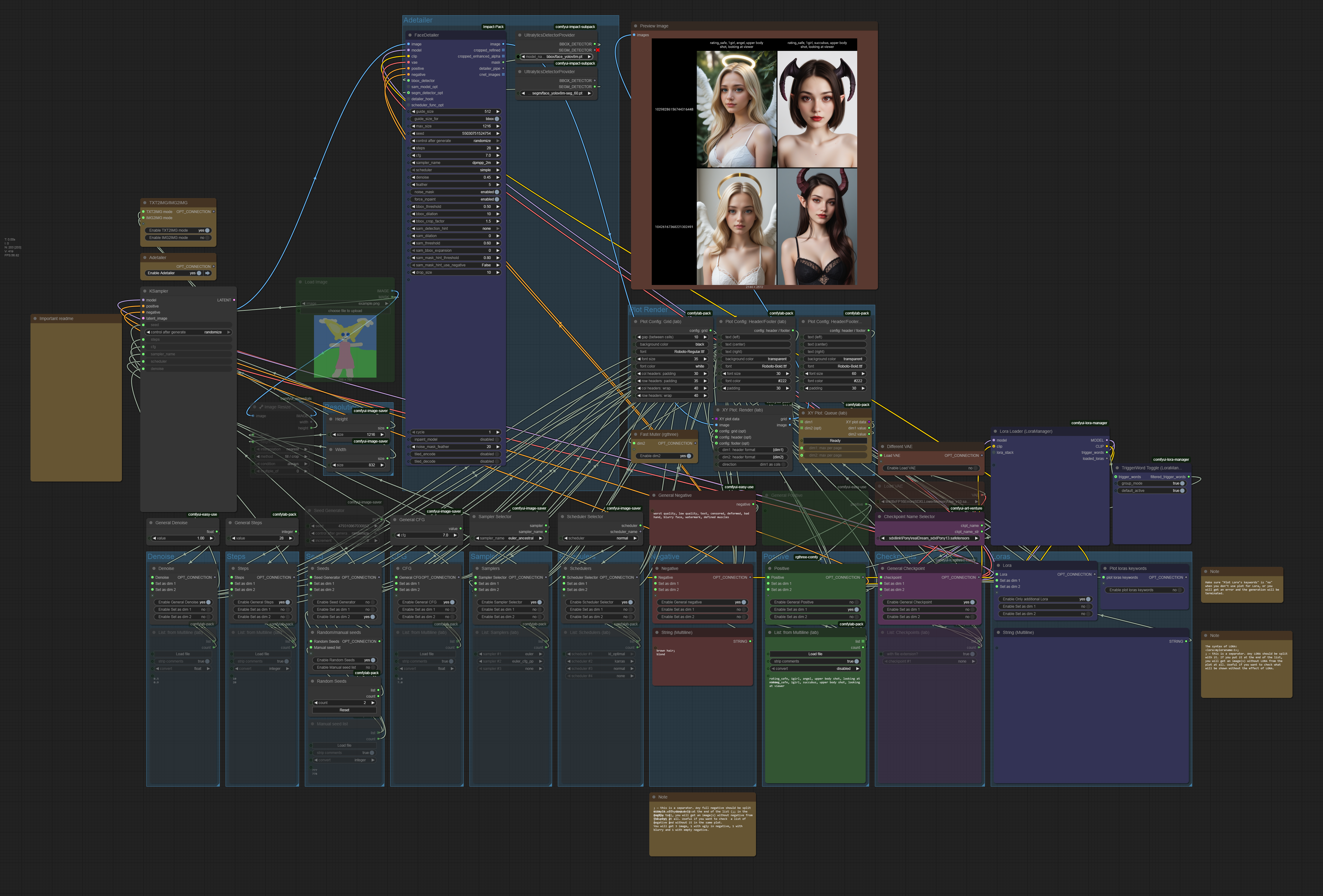Viewport: 1323px width, 896px height.
Task: Collapse the FaceDetailer node via its title dot
Action: tap(410, 35)
